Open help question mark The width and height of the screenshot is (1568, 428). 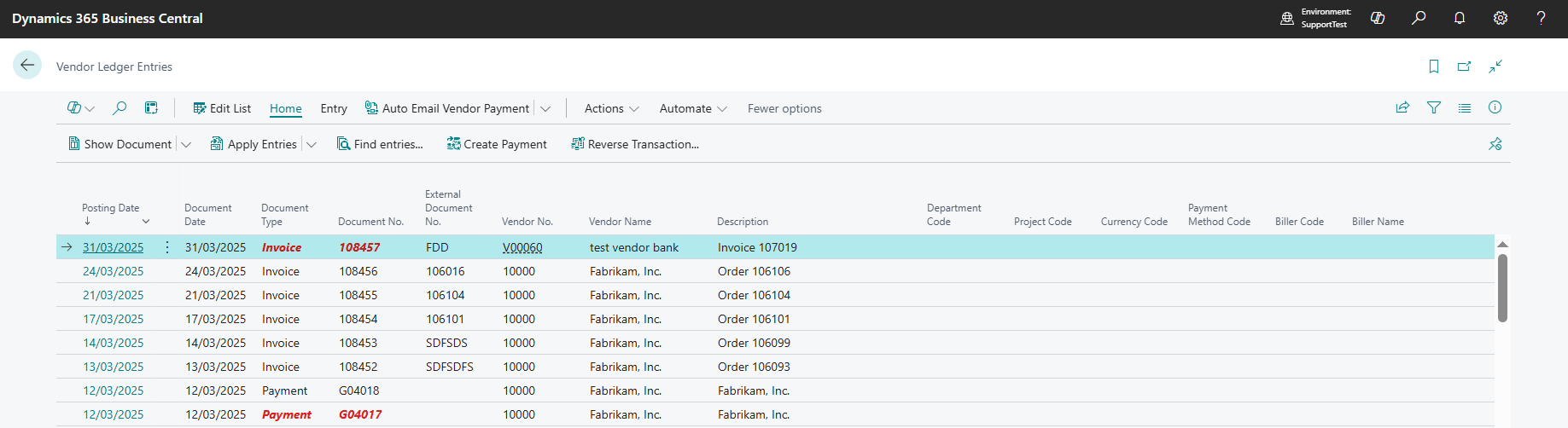coord(1541,18)
